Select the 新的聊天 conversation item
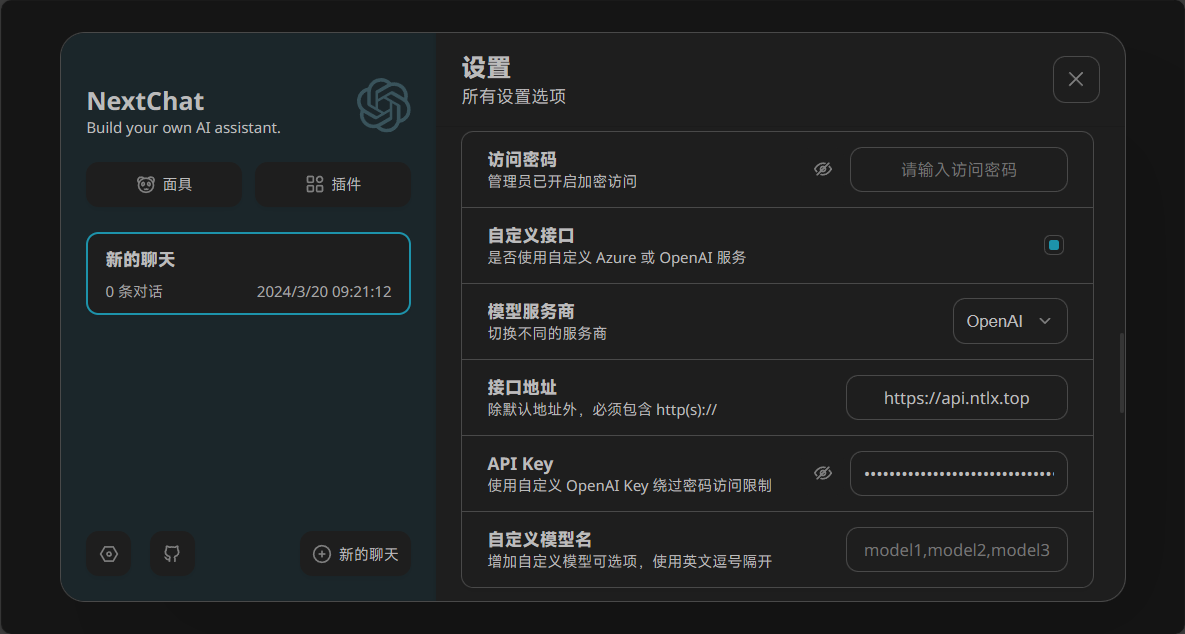This screenshot has height=634, width=1185. pos(248,274)
